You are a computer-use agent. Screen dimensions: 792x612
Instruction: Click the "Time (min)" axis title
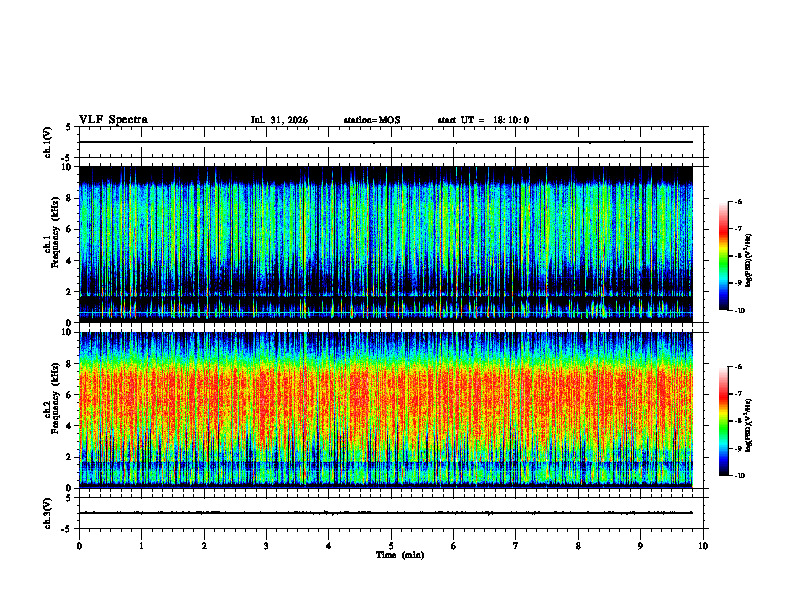coord(400,555)
